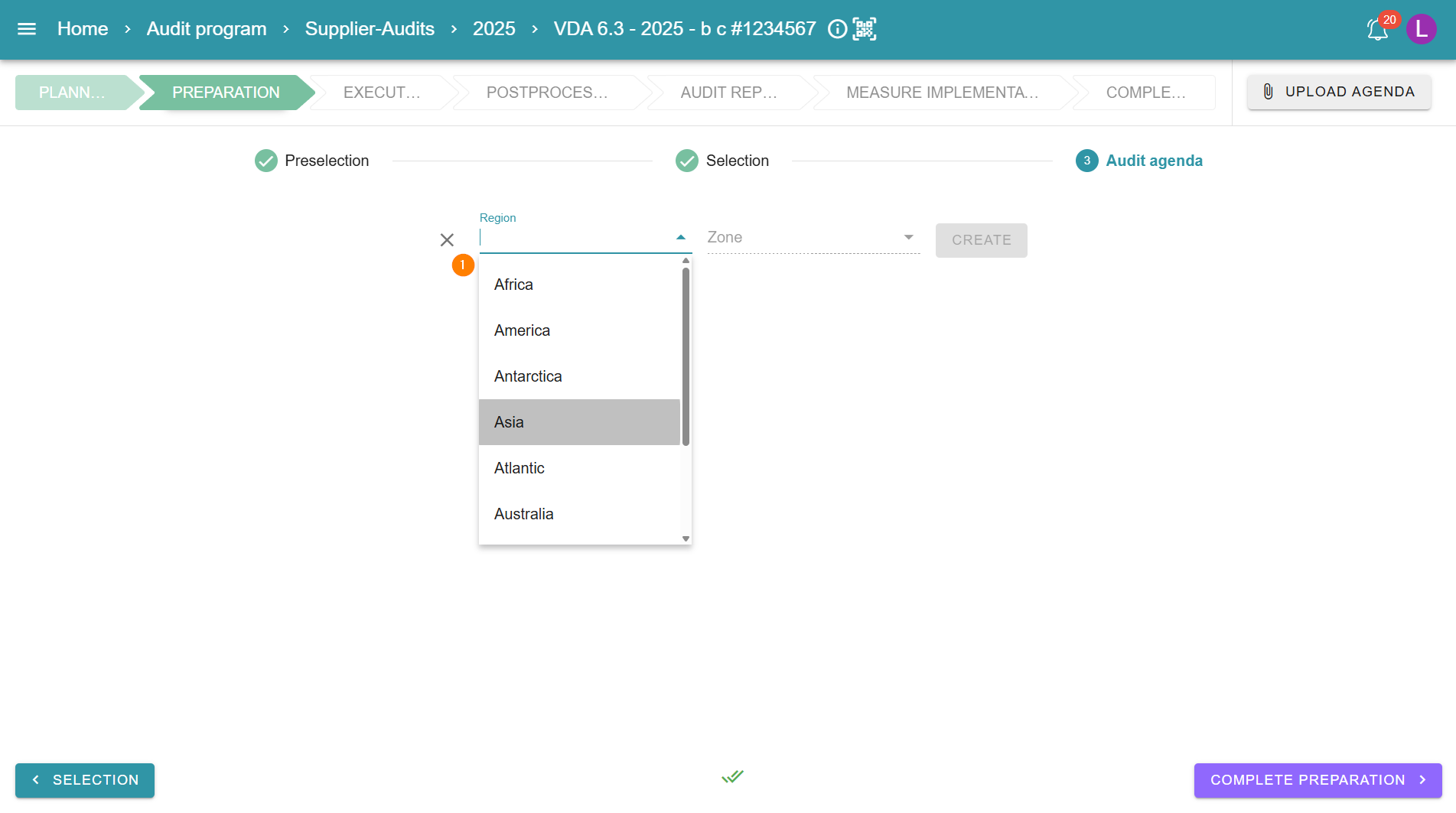Viewport: 1456px width, 813px height.
Task: Expand the Zone dropdown
Action: 908,238
